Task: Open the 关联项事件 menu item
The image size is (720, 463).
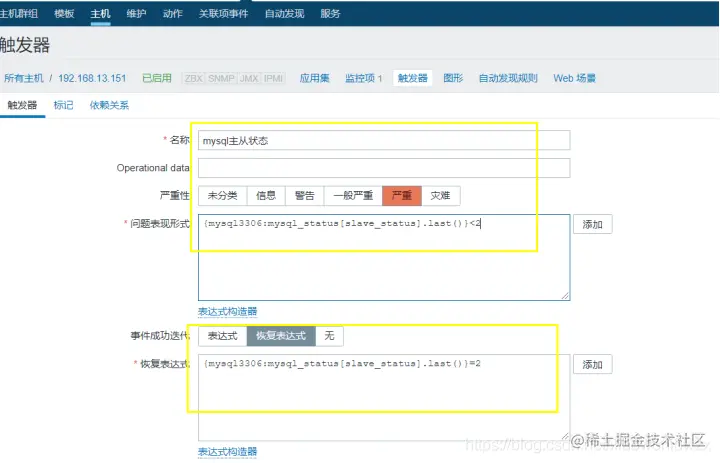Action: coord(224,14)
